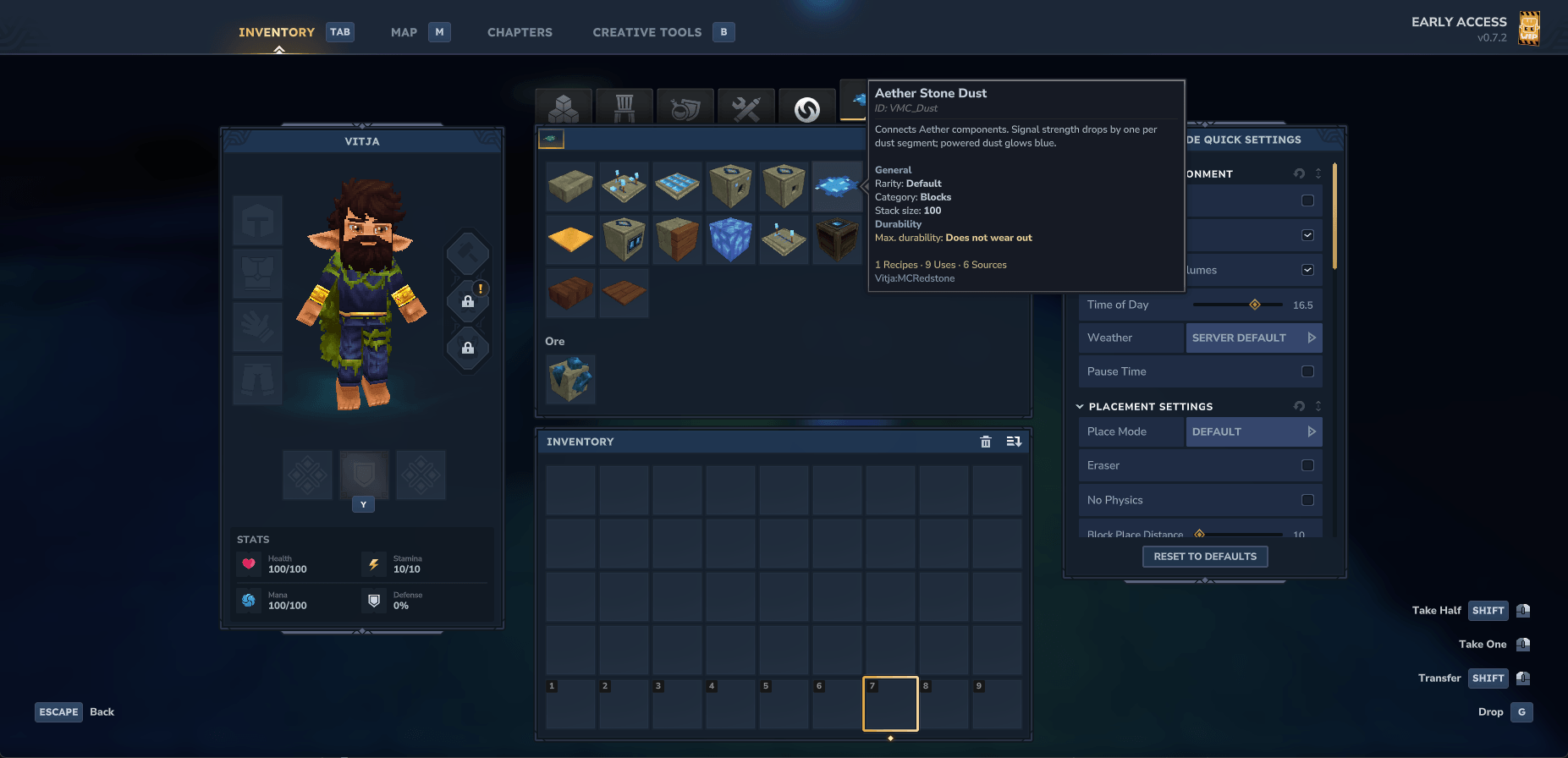Screen dimensions: 1568x758
Task: Pick the blue ore block under Ore
Action: click(x=571, y=379)
